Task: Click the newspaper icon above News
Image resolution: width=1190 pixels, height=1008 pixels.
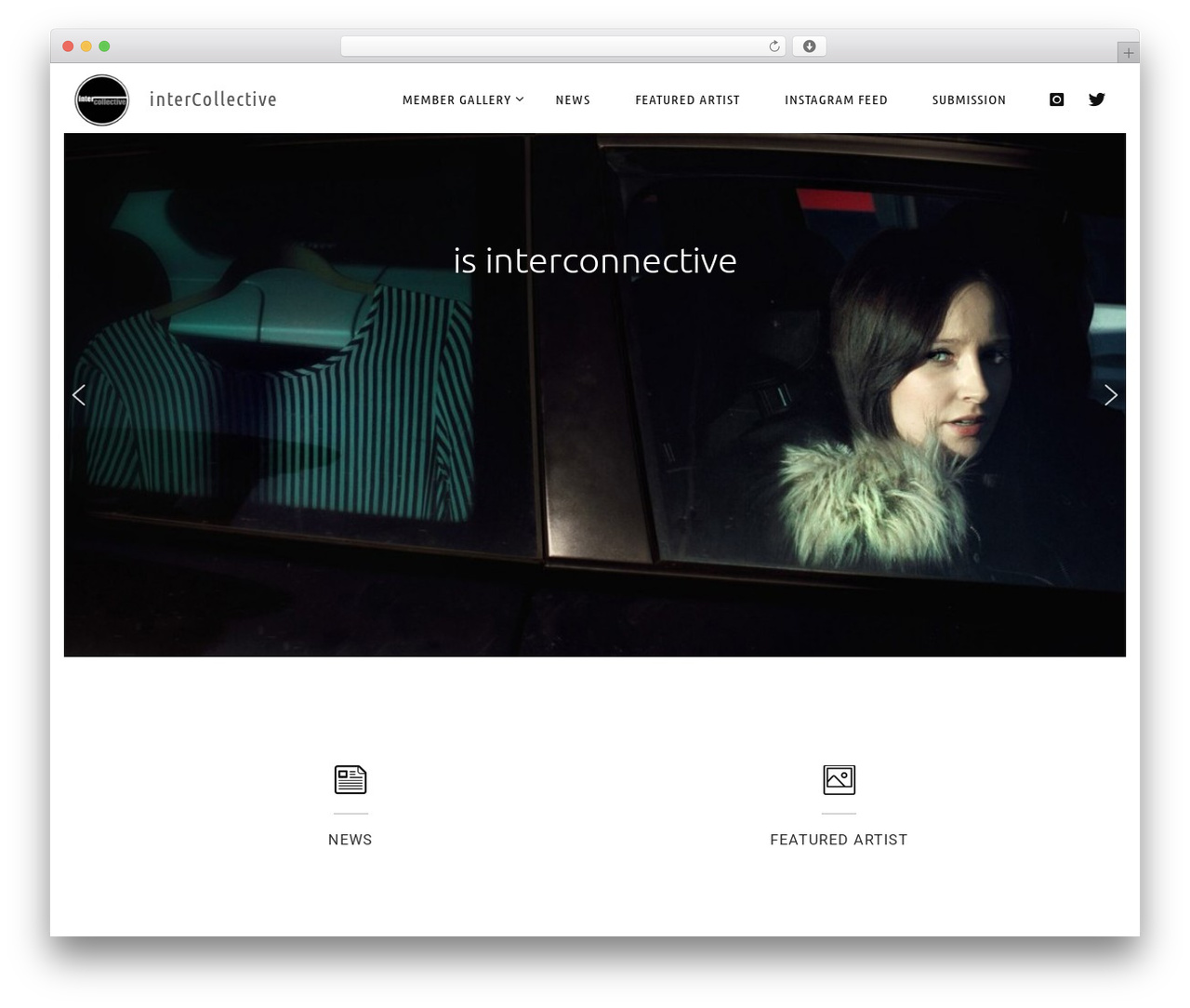Action: [350, 779]
